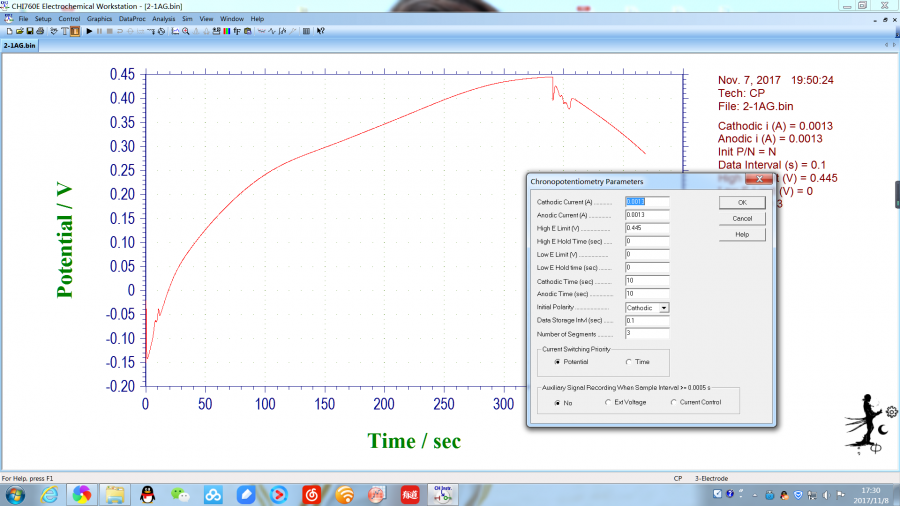The width and height of the screenshot is (900, 506).
Task: Click the Graph Options toolbar icon
Action: coord(216,31)
